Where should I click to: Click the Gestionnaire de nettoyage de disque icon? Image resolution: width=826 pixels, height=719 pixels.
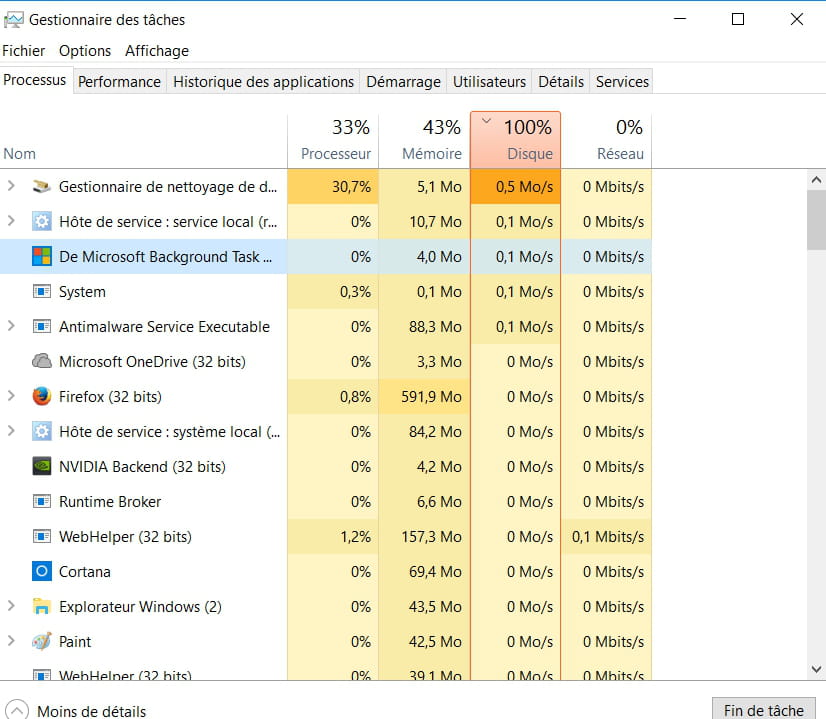click(42, 186)
